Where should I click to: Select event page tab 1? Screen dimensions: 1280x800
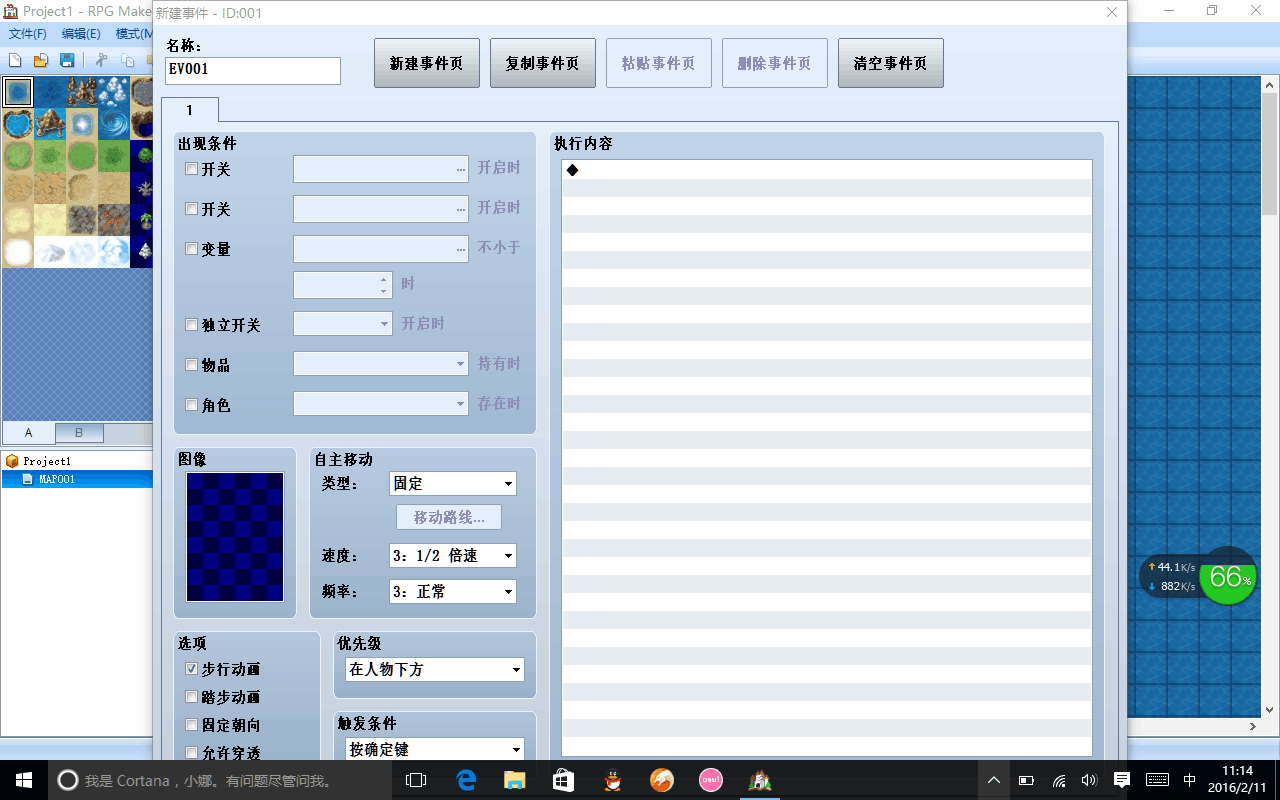pos(189,110)
